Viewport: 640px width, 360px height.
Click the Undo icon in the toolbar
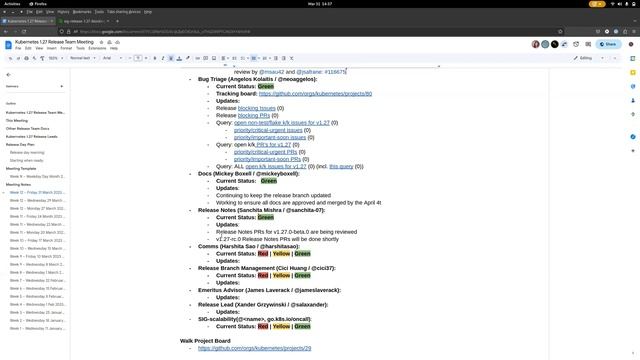pyautogui.click(x=10, y=58)
